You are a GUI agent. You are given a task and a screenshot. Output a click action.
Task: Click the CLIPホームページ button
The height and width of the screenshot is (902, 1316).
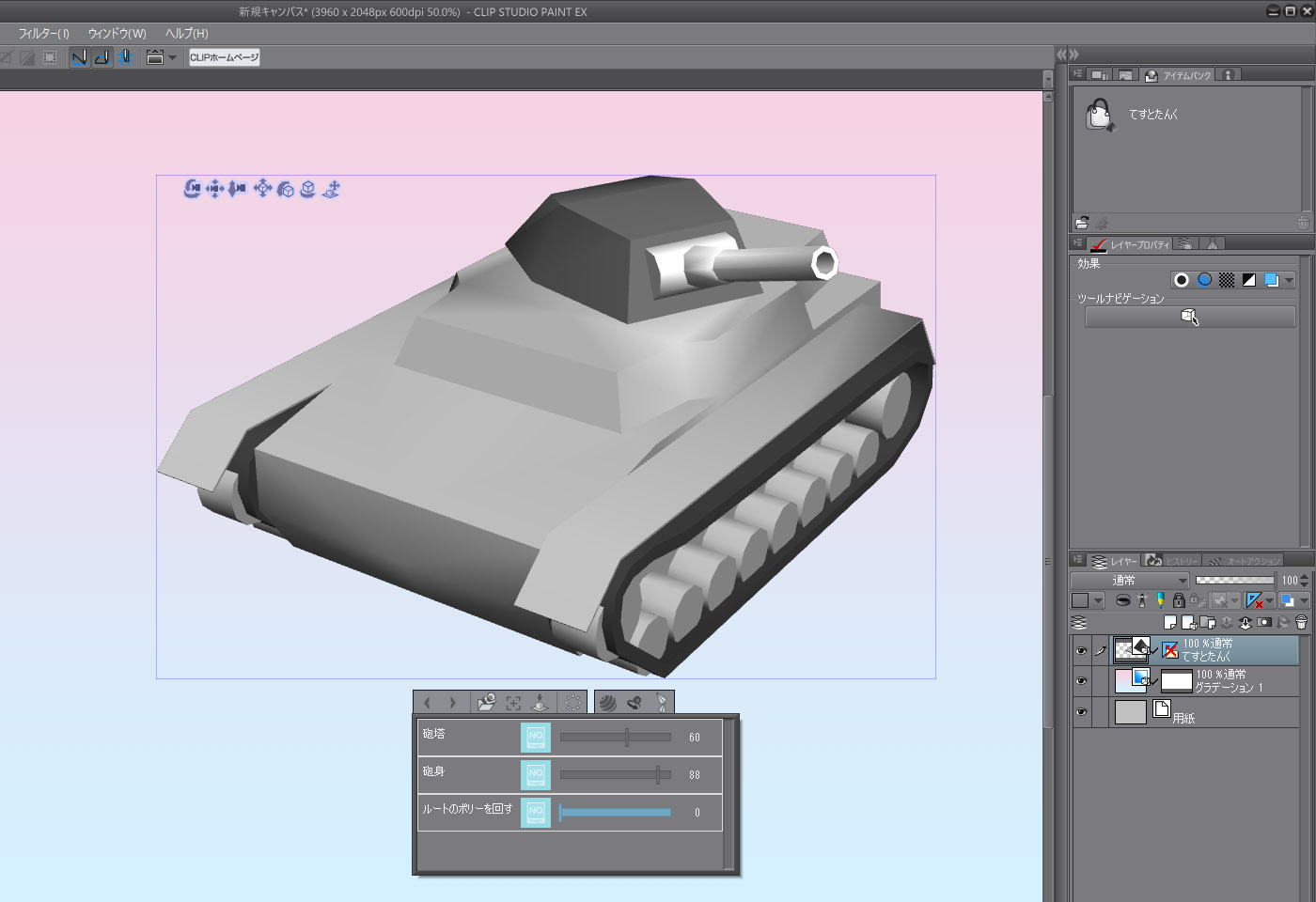224,57
